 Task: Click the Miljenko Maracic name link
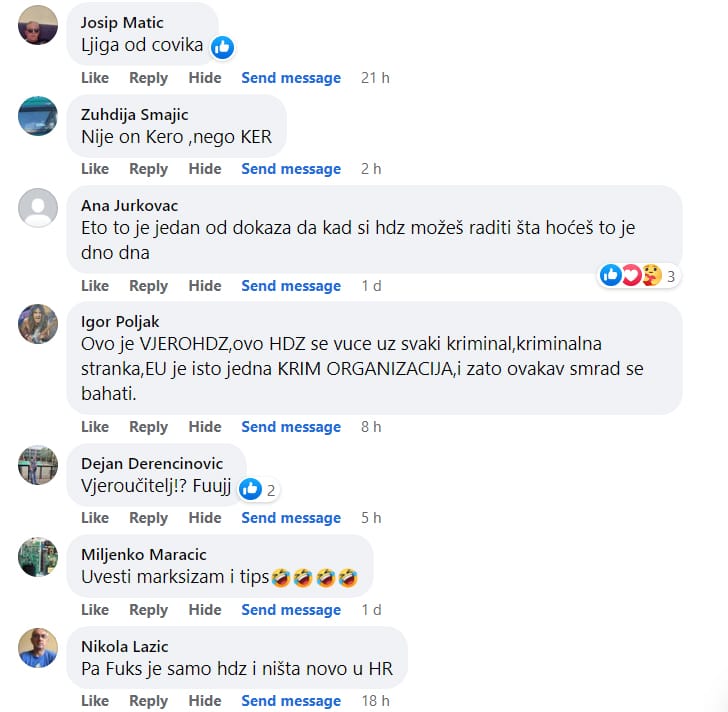pyautogui.click(x=143, y=555)
